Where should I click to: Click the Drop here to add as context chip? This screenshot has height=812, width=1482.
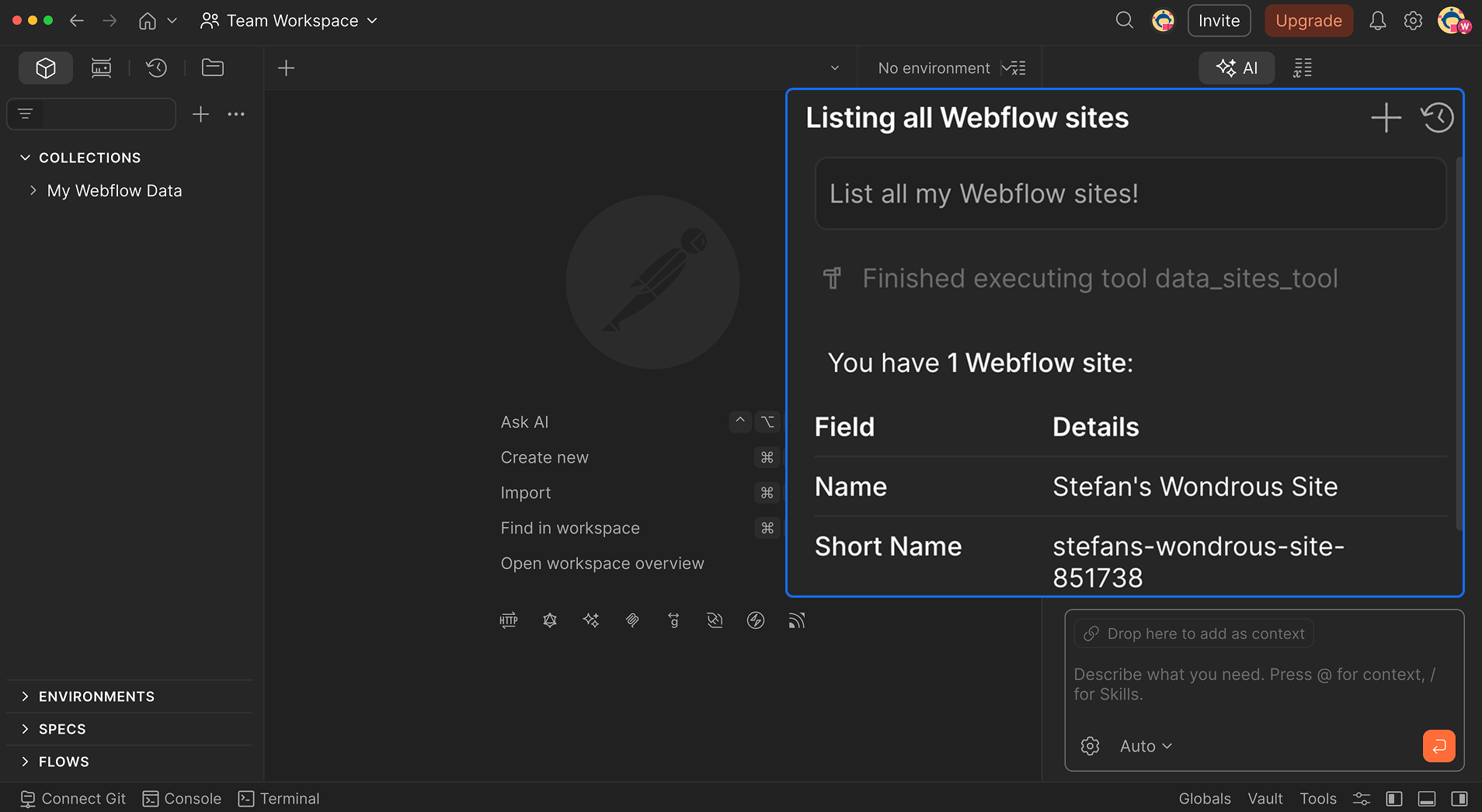coord(1194,633)
